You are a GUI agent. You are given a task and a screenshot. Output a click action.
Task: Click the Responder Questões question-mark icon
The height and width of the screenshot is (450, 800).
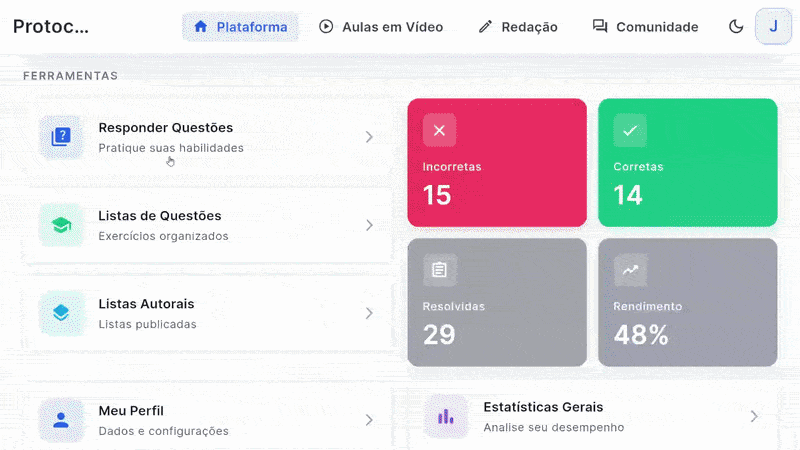tap(61, 137)
